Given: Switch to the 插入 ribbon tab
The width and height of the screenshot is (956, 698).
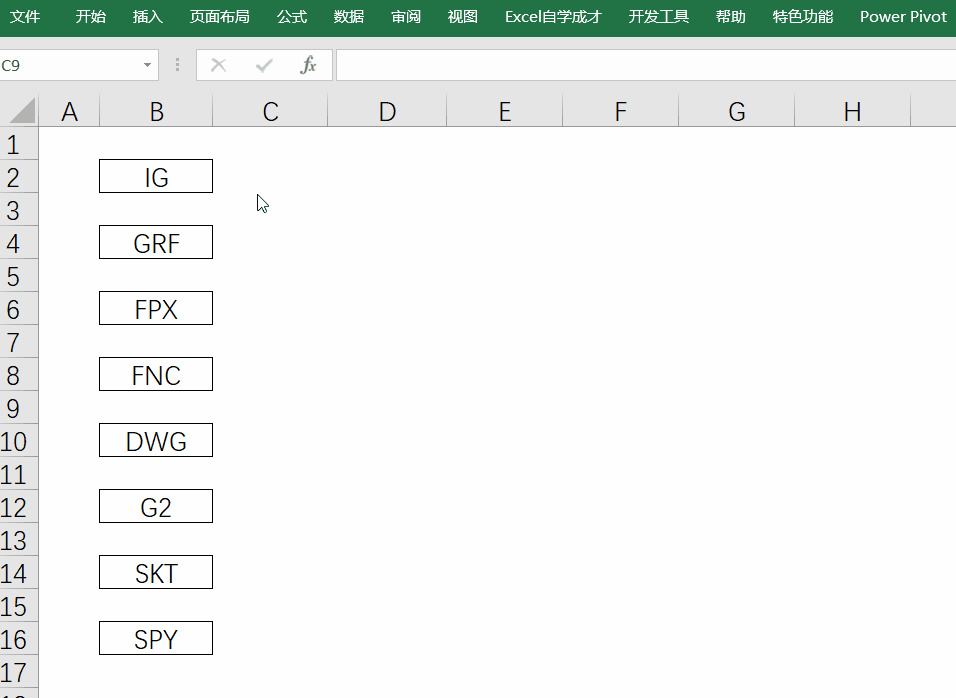Looking at the screenshot, I should pos(147,17).
